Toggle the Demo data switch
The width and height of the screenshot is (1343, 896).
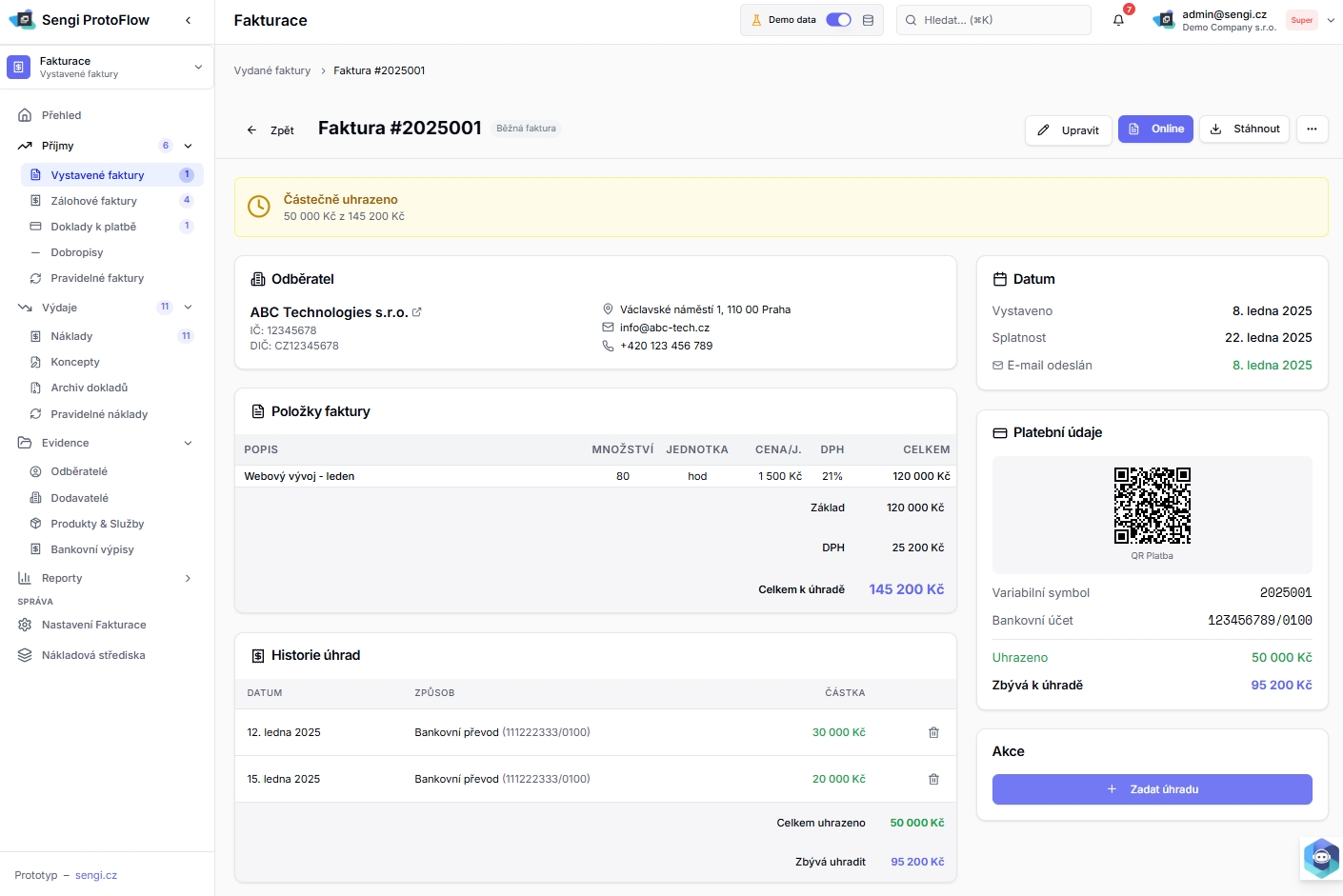coord(838,20)
